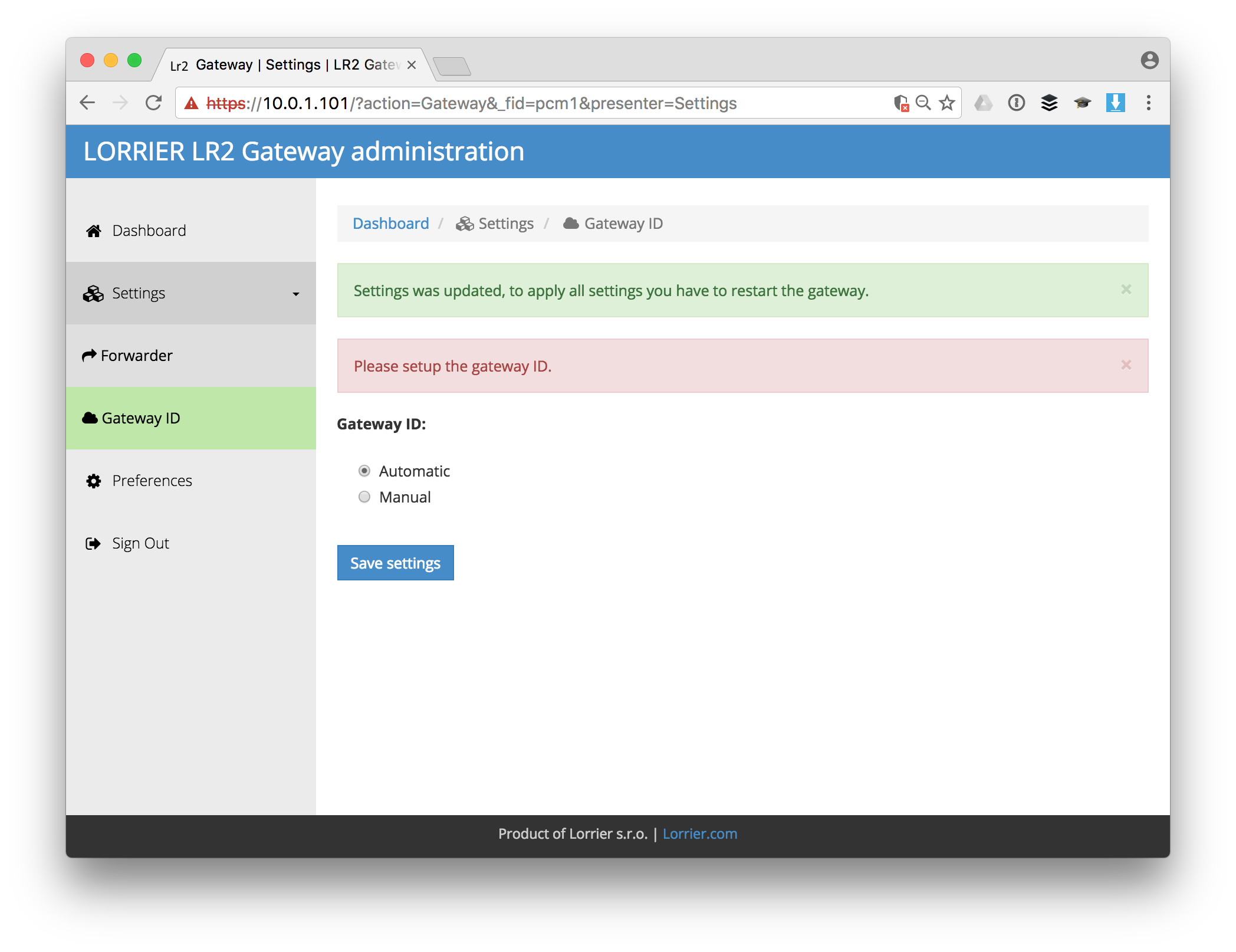Screen dimensions: 1236x952
Task: Click the gear icon beside Preferences
Action: pyautogui.click(x=94, y=481)
